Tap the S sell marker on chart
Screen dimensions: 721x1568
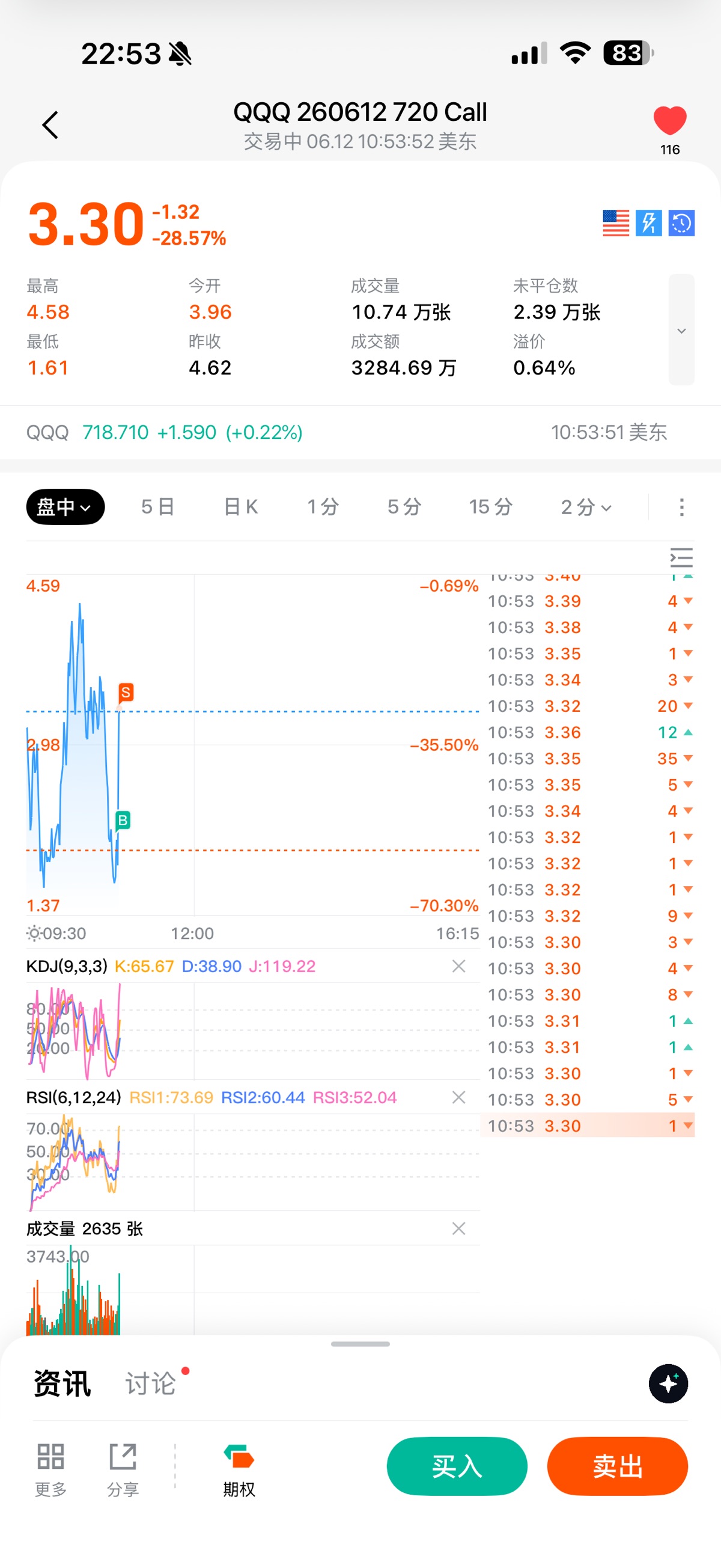click(126, 692)
